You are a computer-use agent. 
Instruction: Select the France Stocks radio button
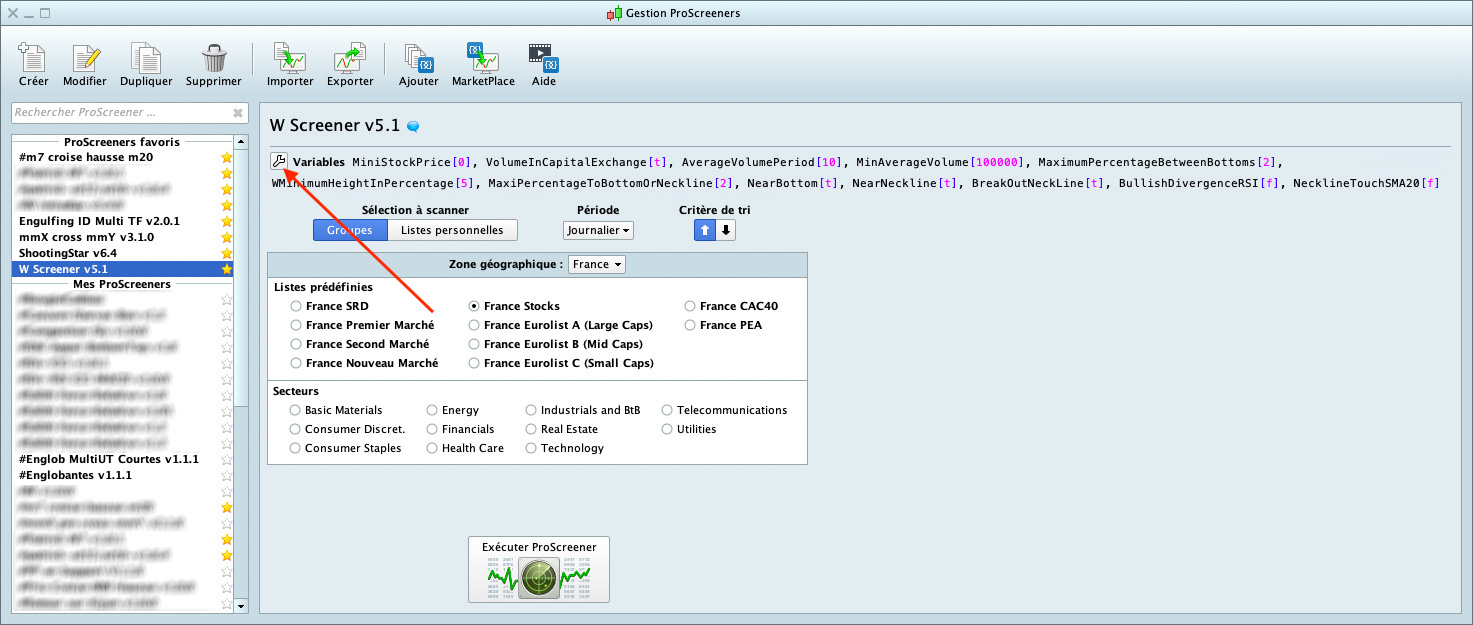474,306
